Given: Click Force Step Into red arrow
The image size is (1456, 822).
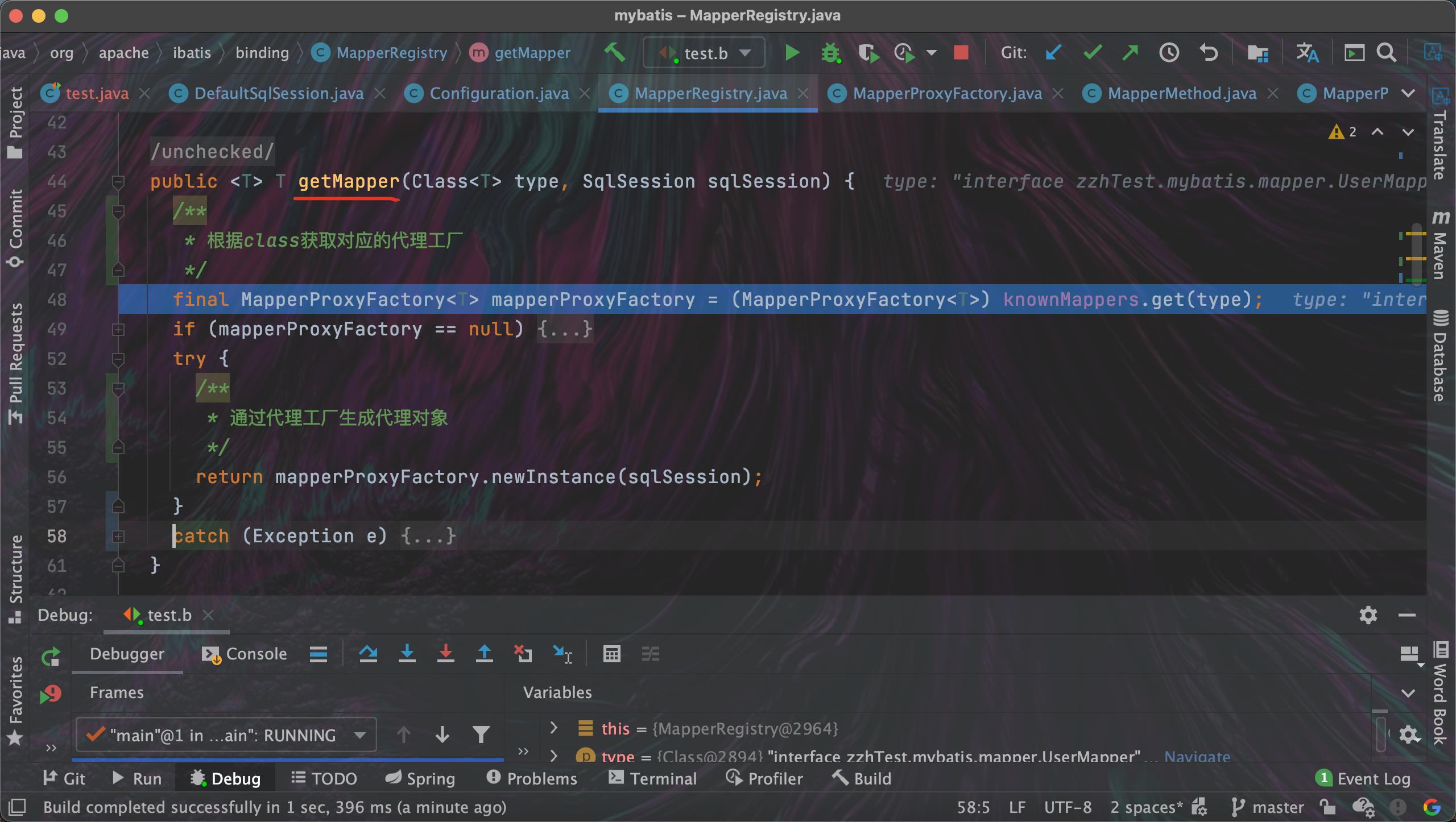Looking at the screenshot, I should 445,654.
